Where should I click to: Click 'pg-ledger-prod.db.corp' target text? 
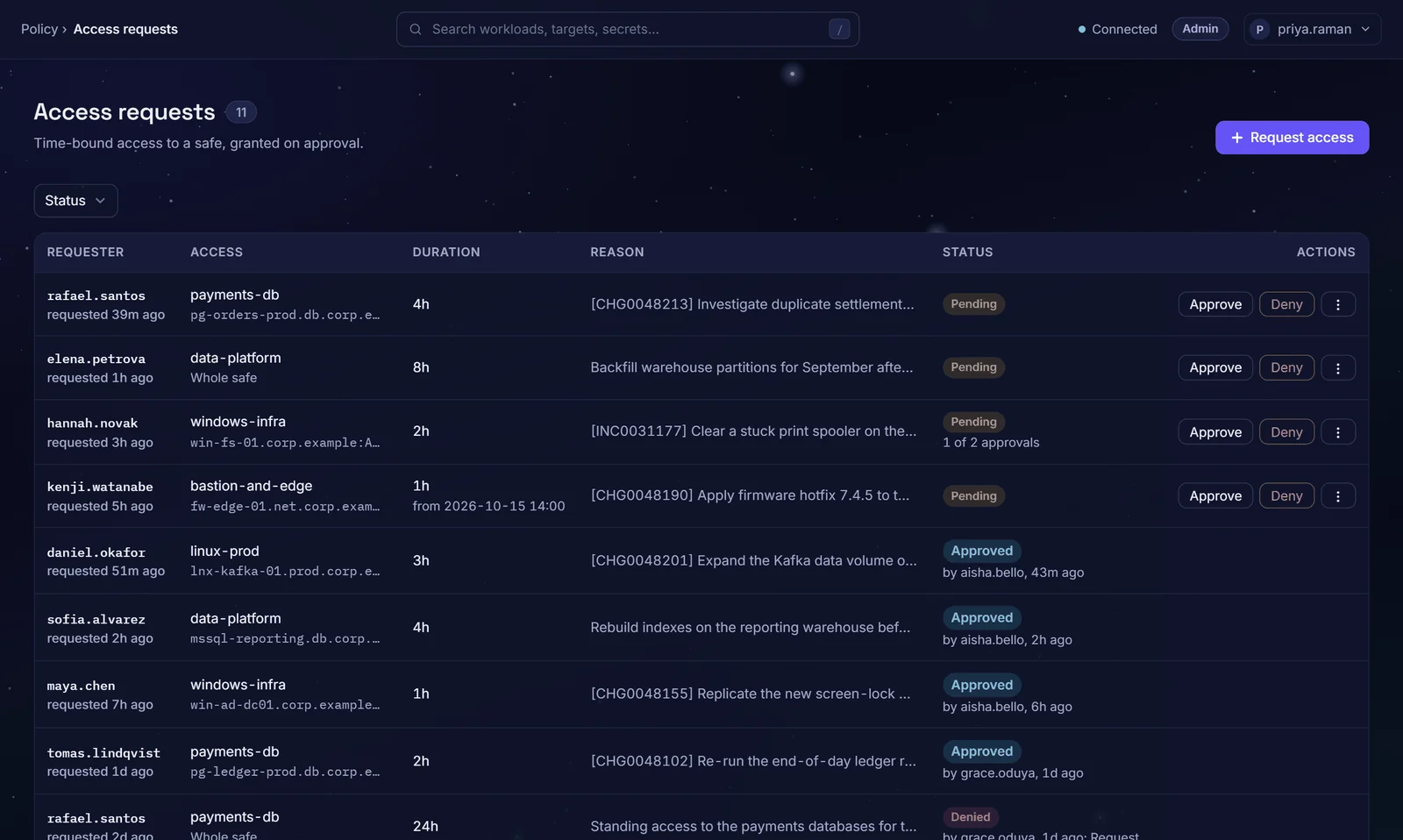[x=285, y=772]
